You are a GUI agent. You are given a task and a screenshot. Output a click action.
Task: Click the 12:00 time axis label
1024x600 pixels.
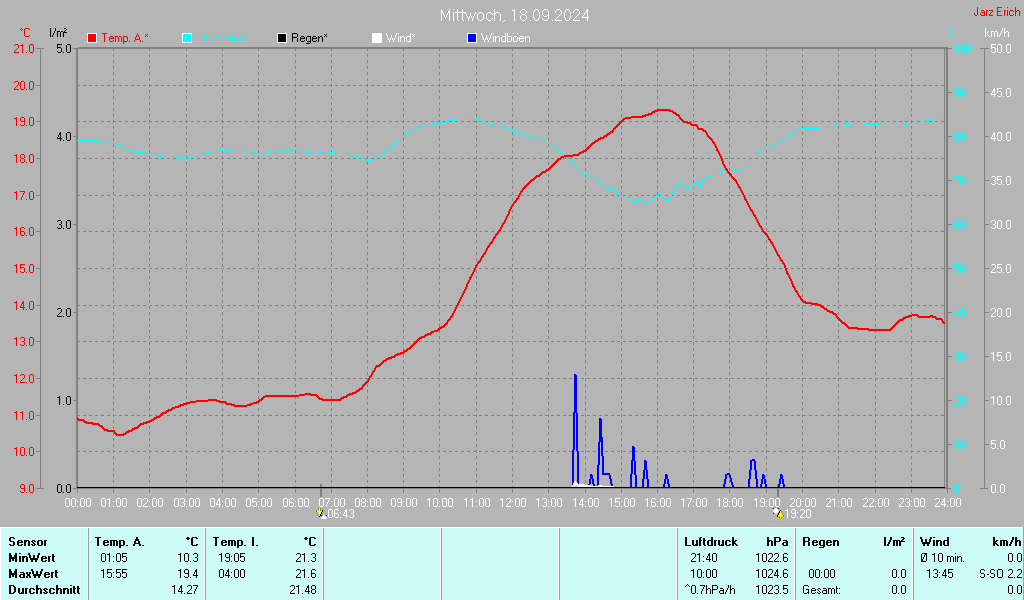(x=513, y=502)
